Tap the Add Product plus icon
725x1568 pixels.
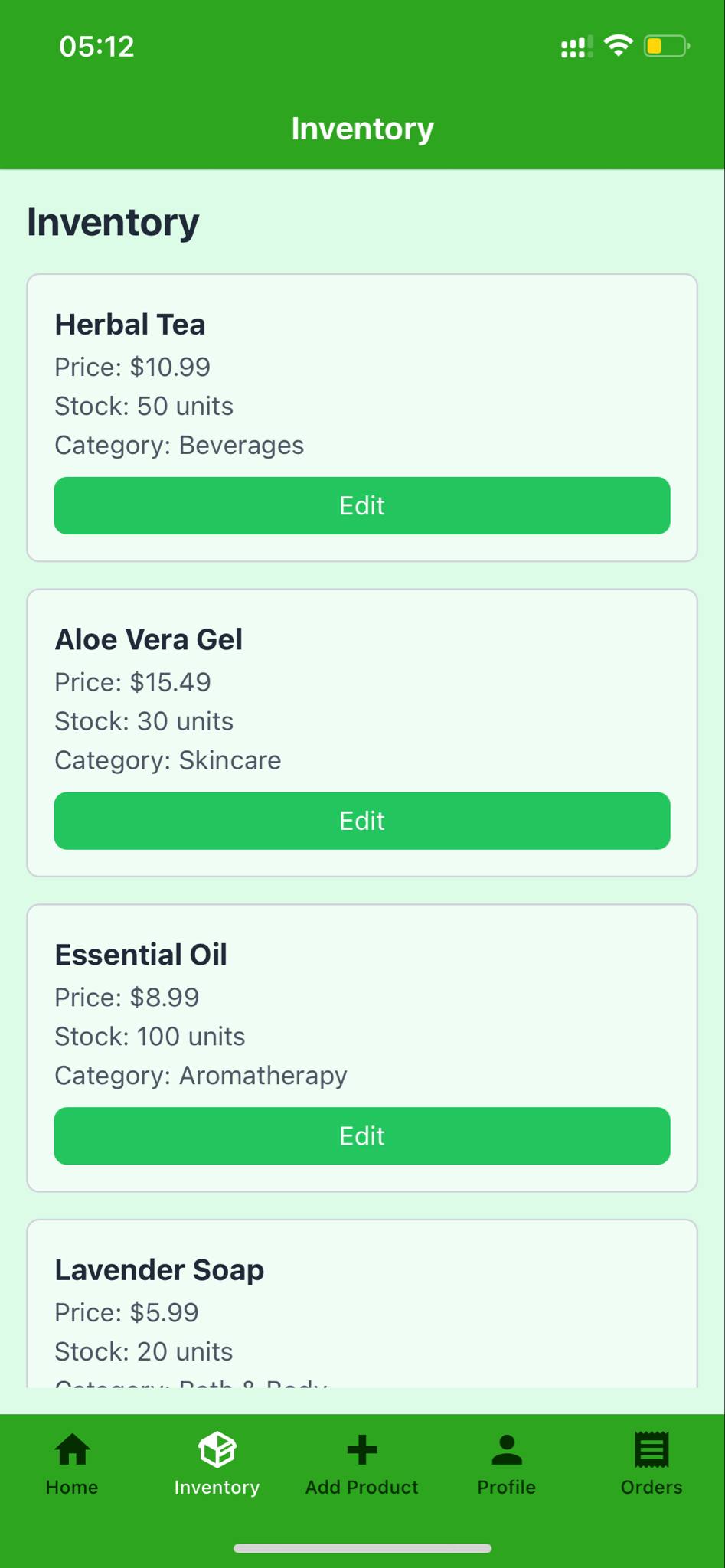[x=362, y=1449]
